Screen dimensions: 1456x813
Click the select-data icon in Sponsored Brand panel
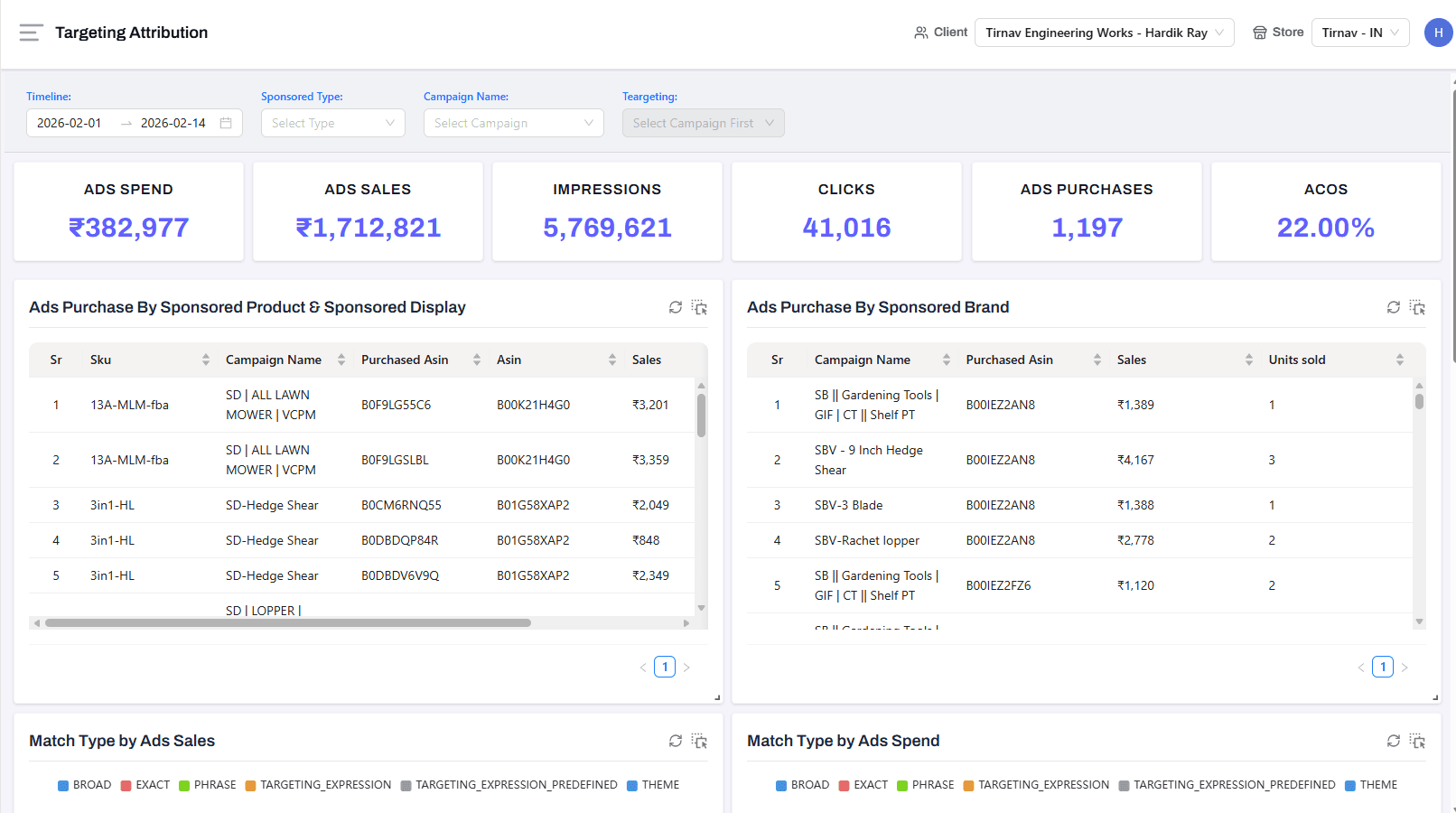tap(1417, 307)
